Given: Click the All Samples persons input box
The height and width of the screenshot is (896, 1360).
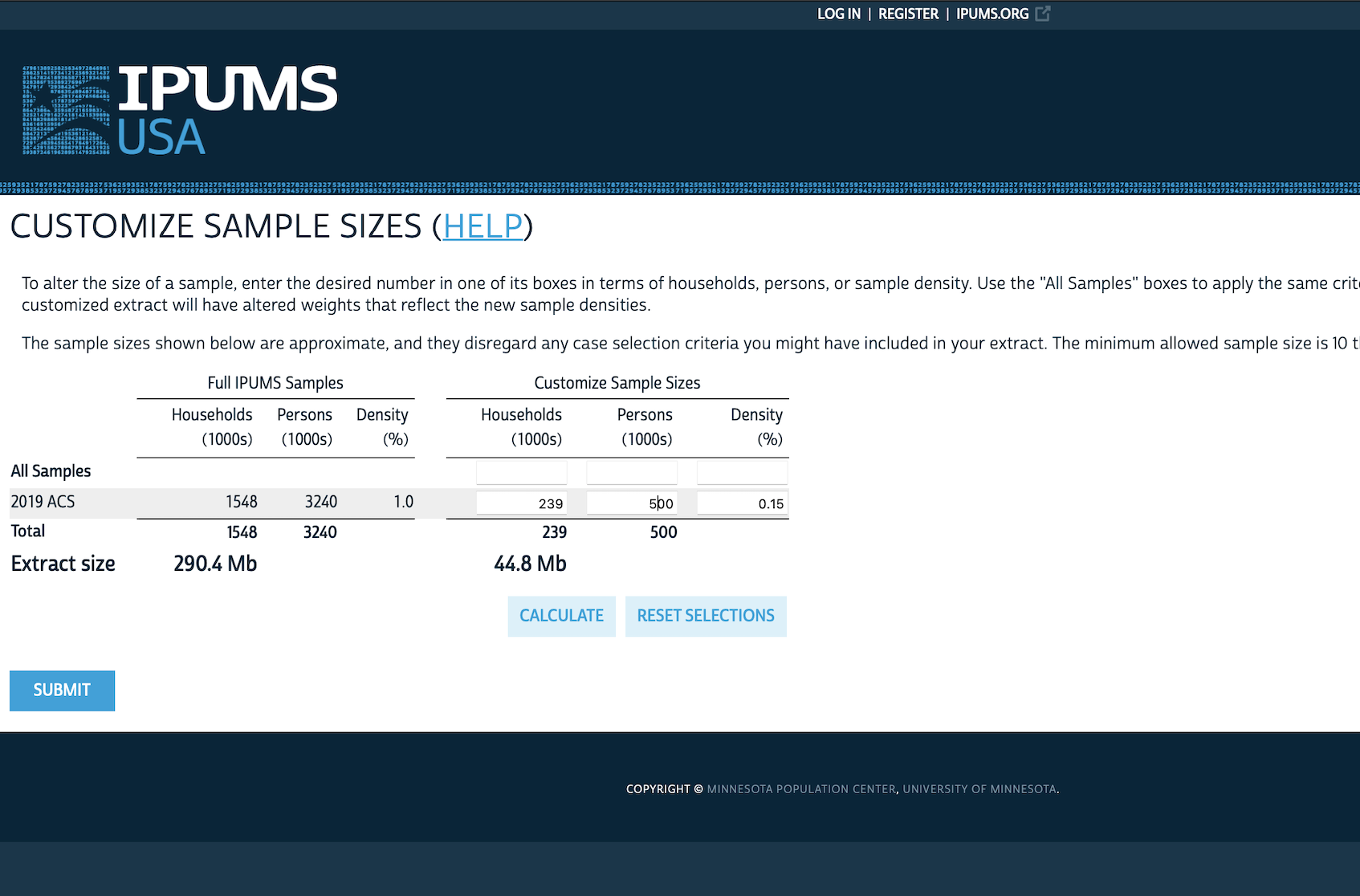Looking at the screenshot, I should click(632, 472).
